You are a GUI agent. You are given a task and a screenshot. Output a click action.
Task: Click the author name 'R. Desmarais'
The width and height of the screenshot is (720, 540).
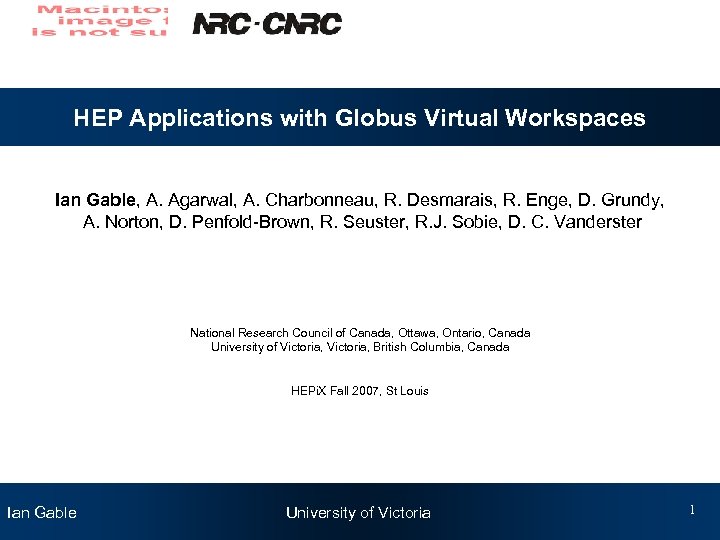438,200
